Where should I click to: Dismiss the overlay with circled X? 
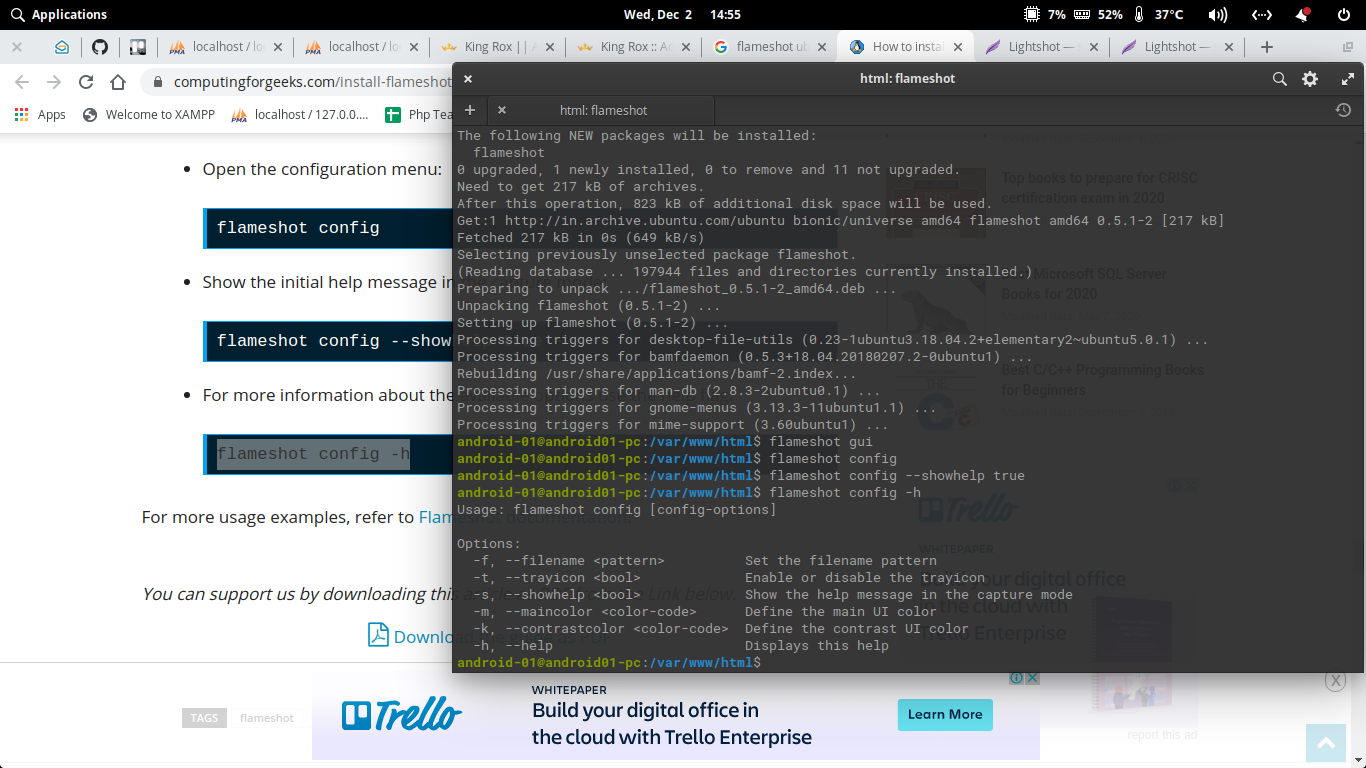(1335, 681)
